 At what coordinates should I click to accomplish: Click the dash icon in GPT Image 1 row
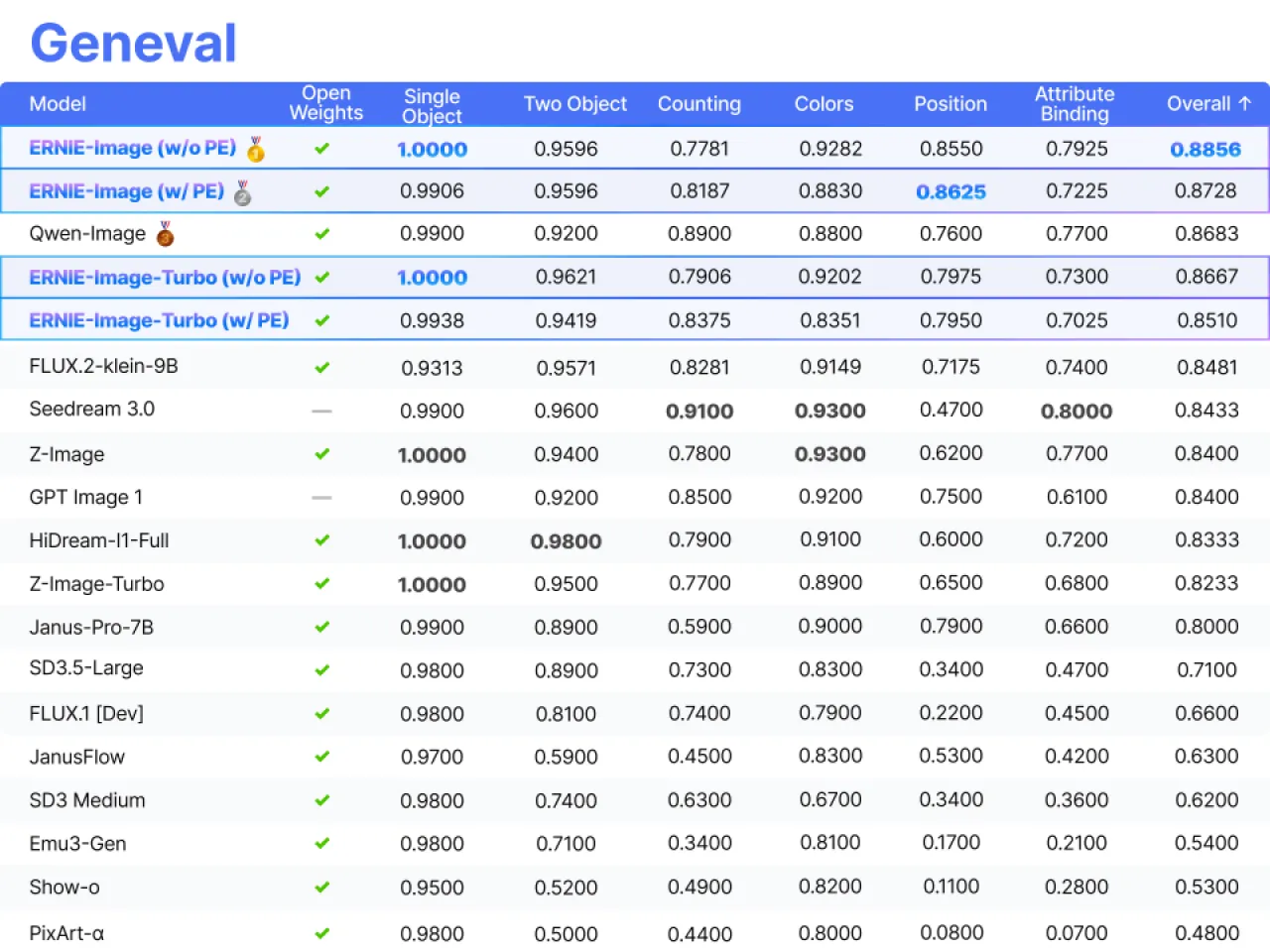click(x=321, y=498)
